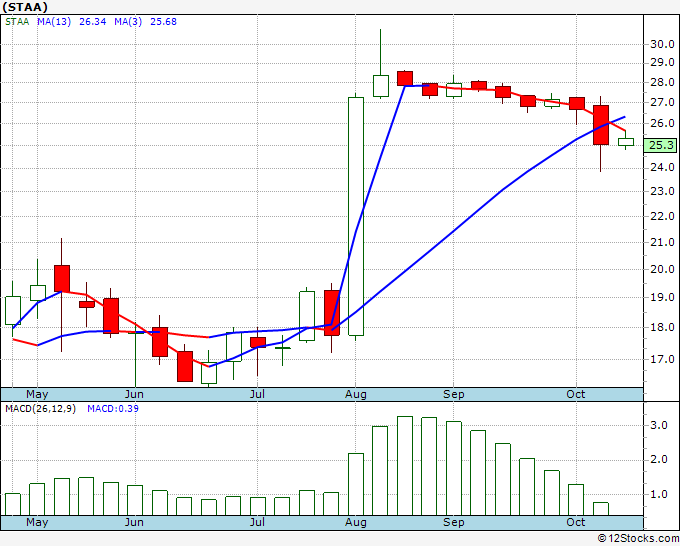Click the MA(13) value 26.34
Screen dimensions: 680x546
click(92, 22)
